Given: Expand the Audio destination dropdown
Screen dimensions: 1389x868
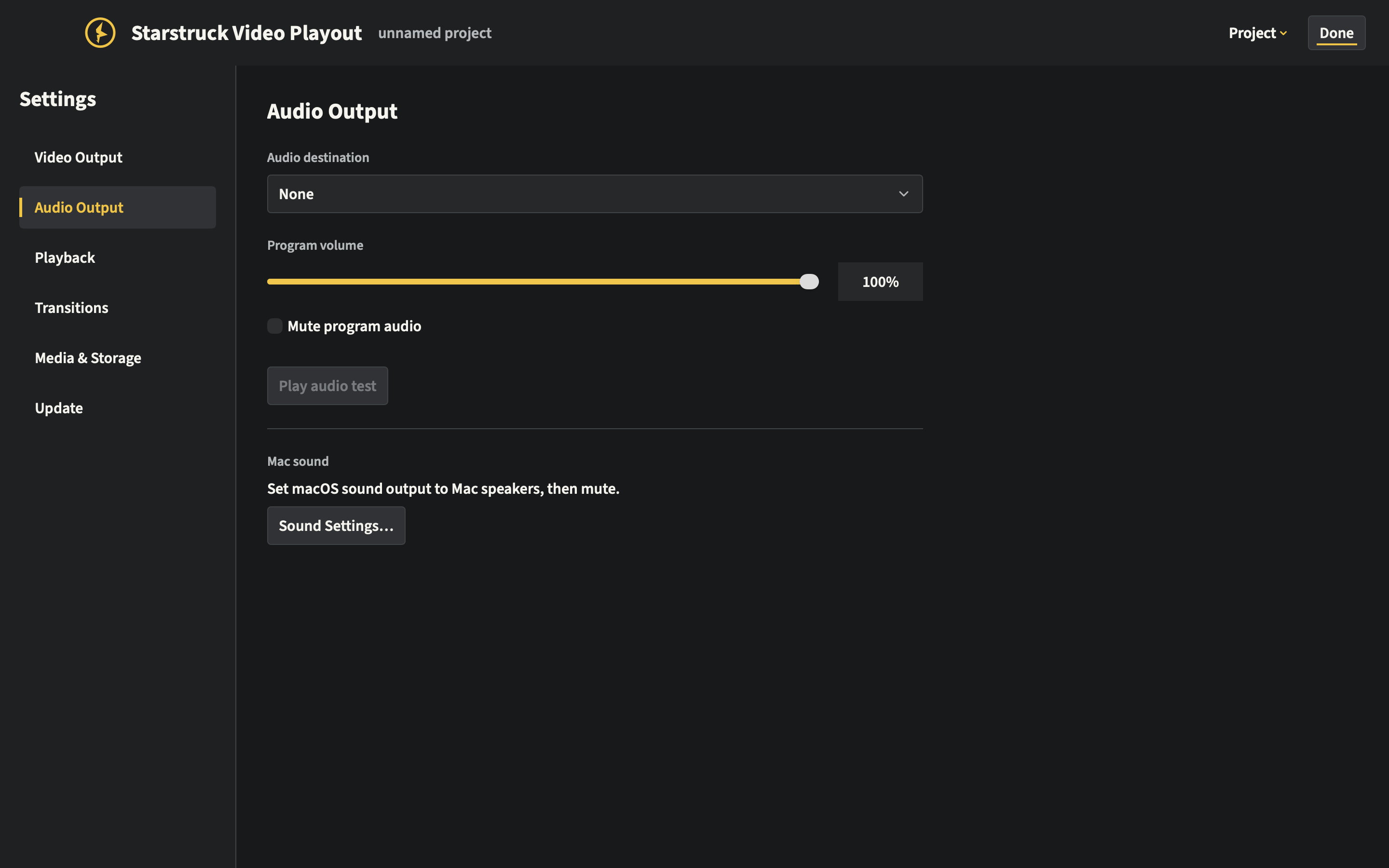Looking at the screenshot, I should pyautogui.click(x=595, y=194).
